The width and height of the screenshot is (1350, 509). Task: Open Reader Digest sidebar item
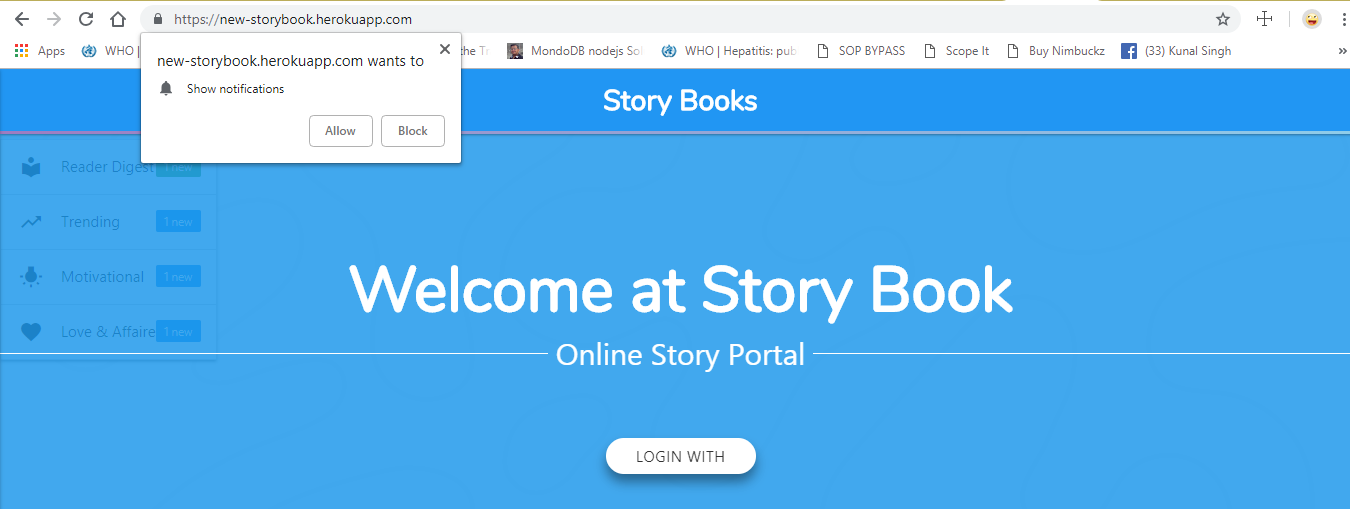[108, 167]
